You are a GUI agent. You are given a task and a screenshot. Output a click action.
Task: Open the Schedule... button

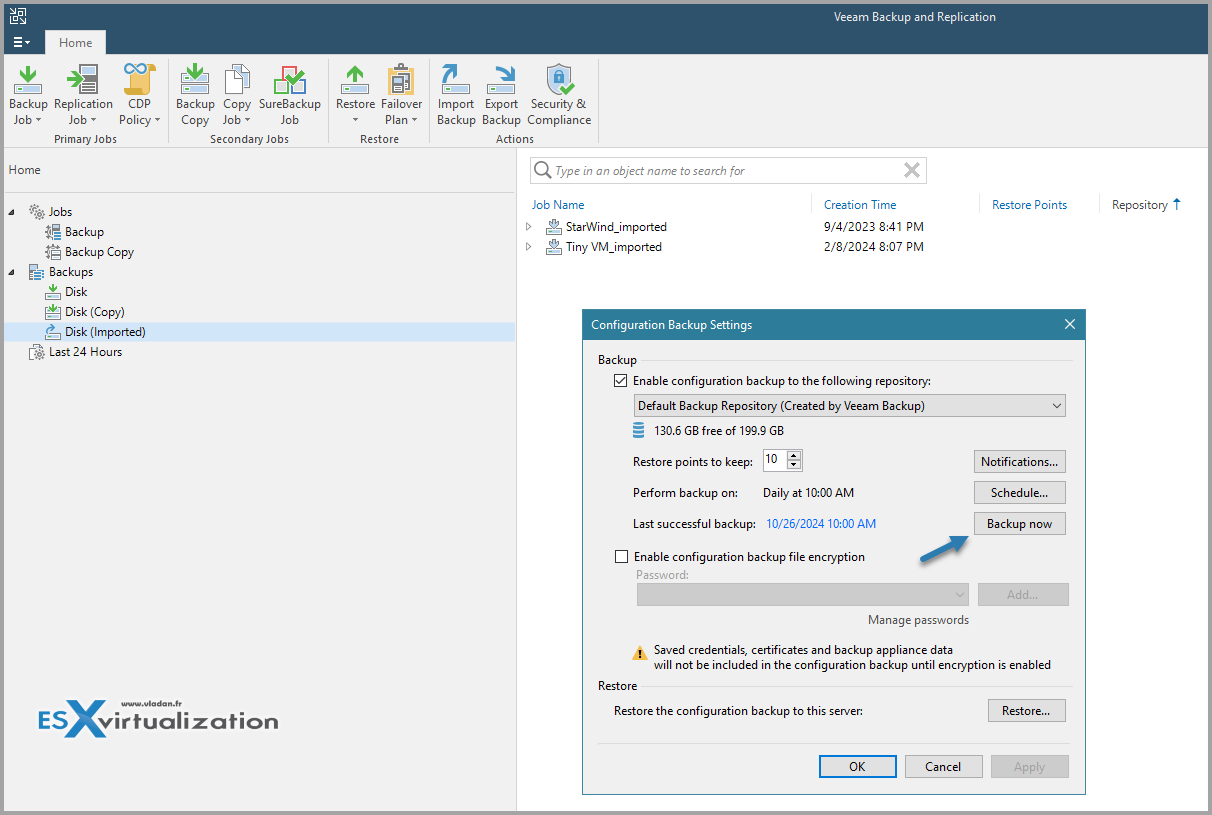(1019, 493)
